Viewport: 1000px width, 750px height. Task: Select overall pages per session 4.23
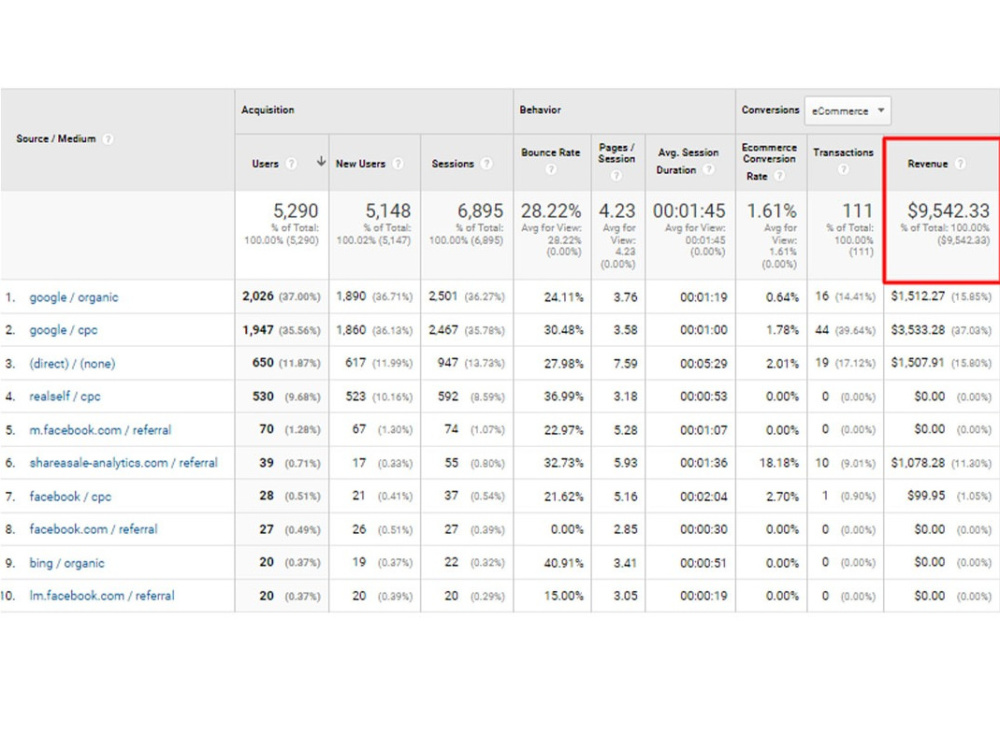click(x=617, y=210)
